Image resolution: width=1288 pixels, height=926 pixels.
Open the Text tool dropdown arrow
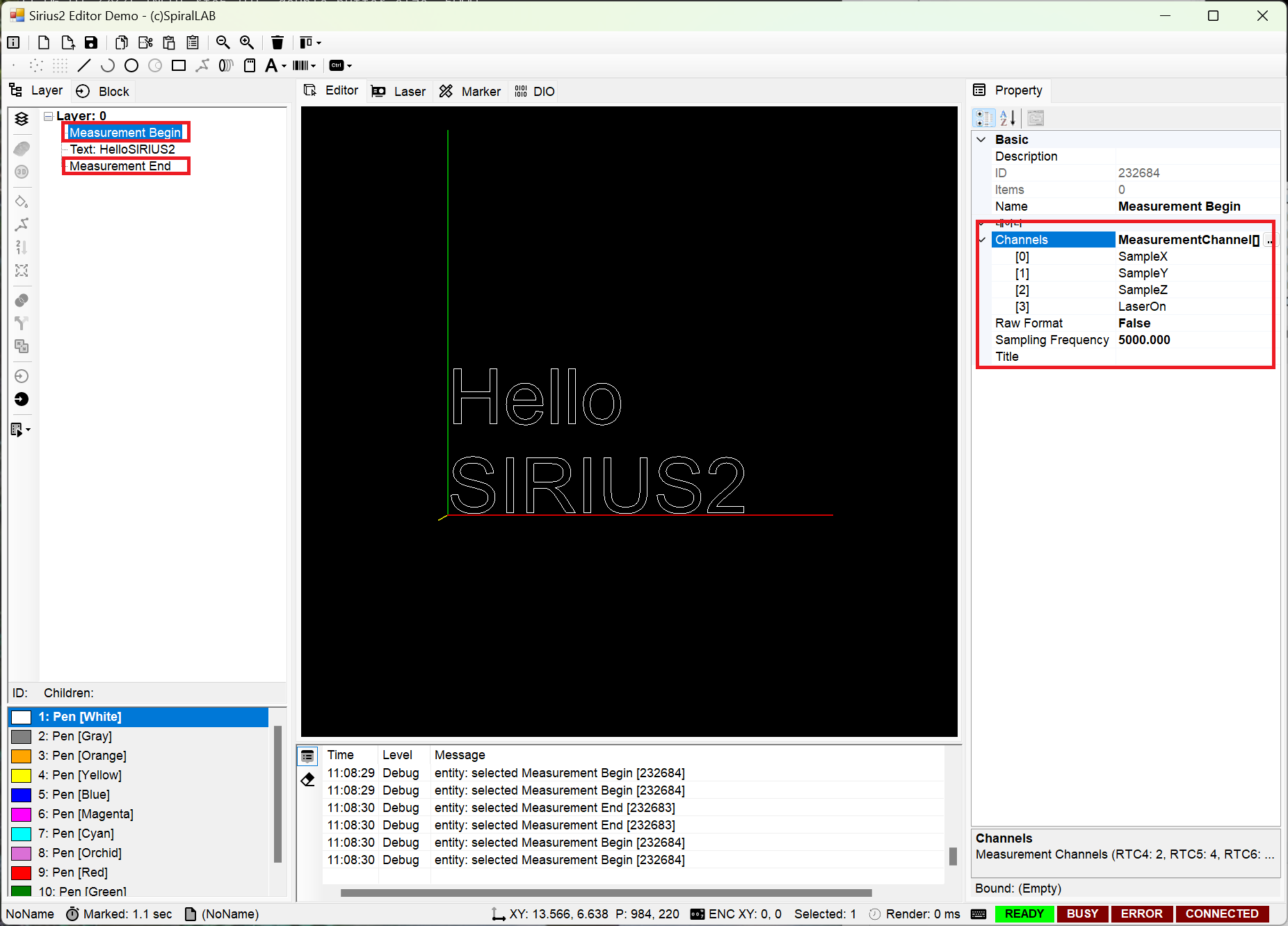click(x=284, y=66)
